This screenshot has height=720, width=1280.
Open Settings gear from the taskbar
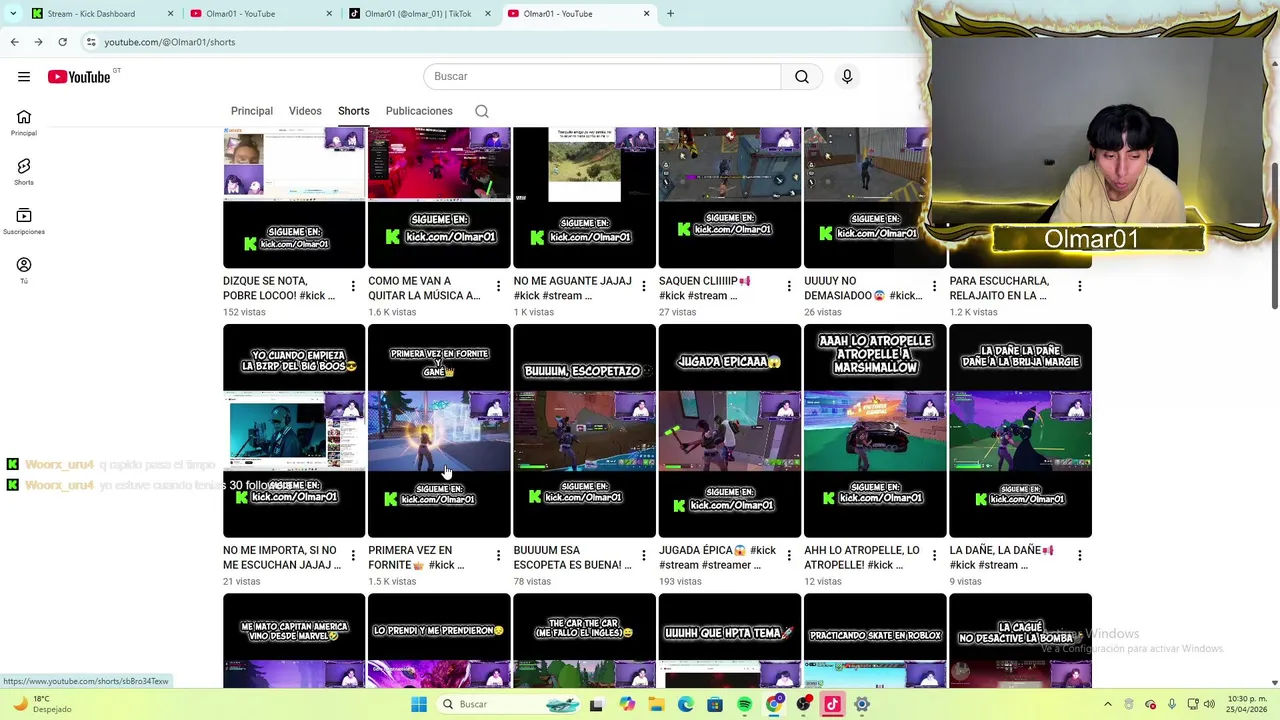coord(862,704)
